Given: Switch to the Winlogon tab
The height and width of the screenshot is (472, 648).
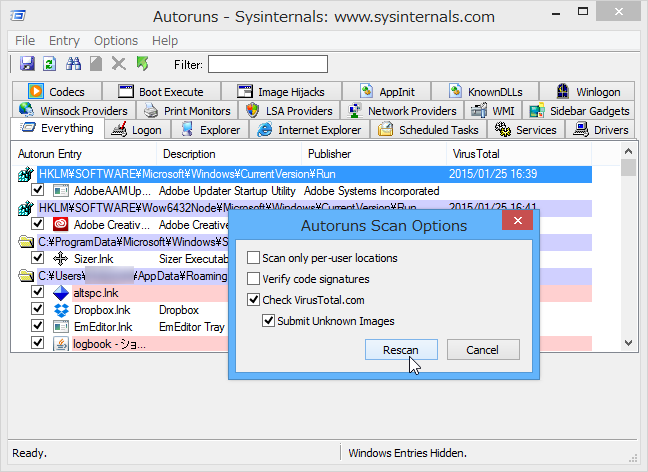Looking at the screenshot, I should pyautogui.click(x=587, y=91).
